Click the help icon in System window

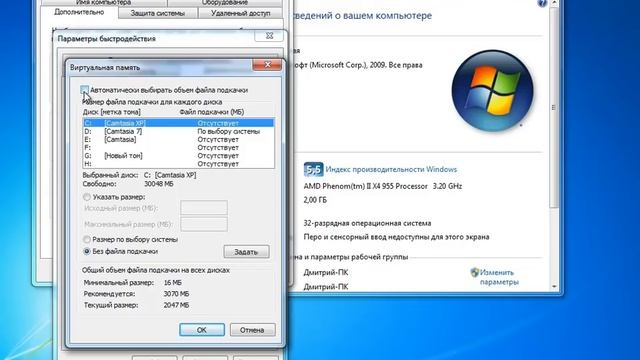[x=542, y=3]
